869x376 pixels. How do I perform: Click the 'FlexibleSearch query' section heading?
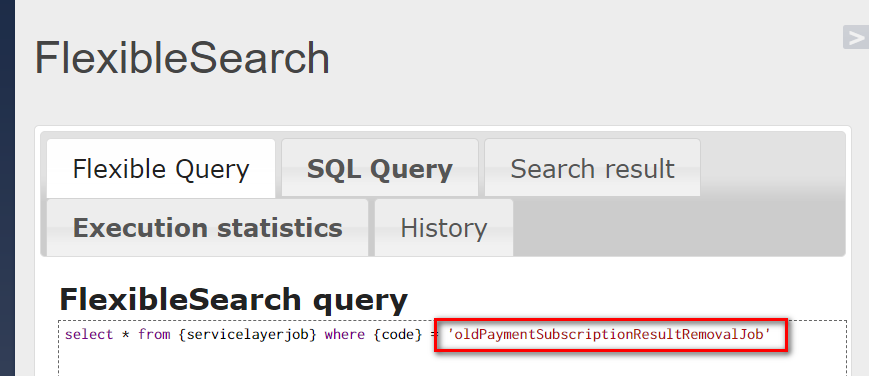click(233, 299)
